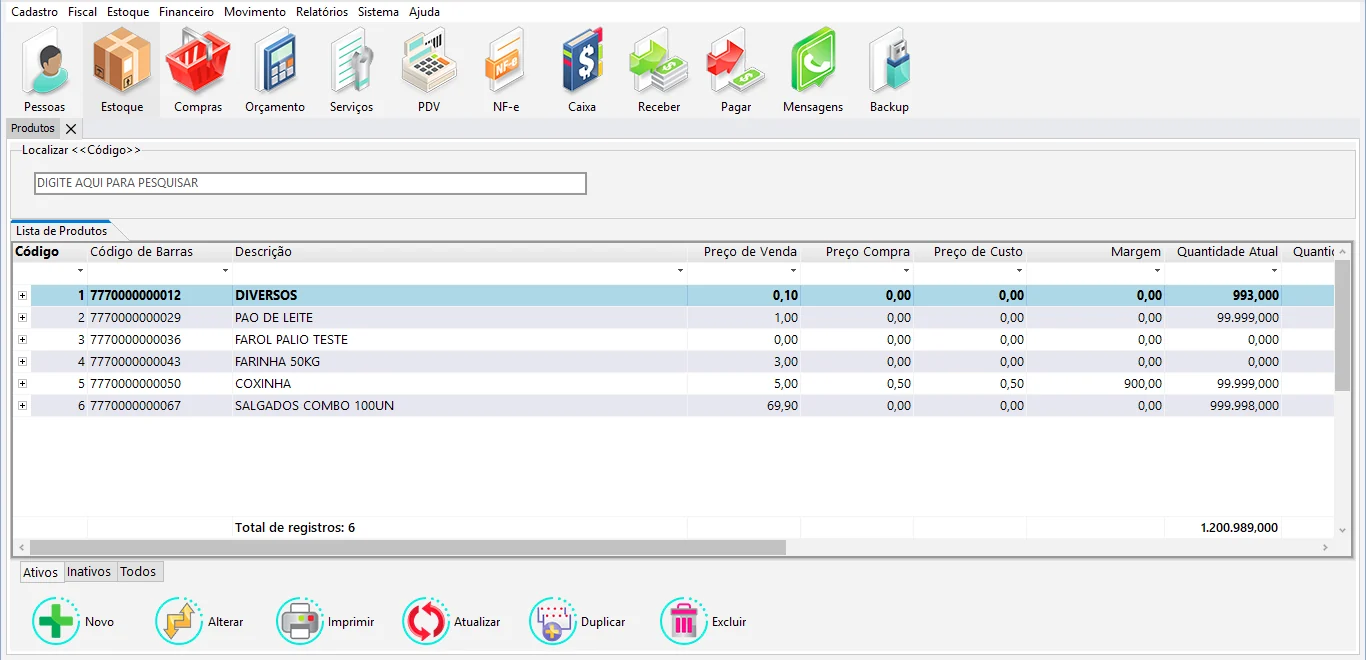Open the Descrição column filter dropdown
1366x660 pixels.
[680, 271]
